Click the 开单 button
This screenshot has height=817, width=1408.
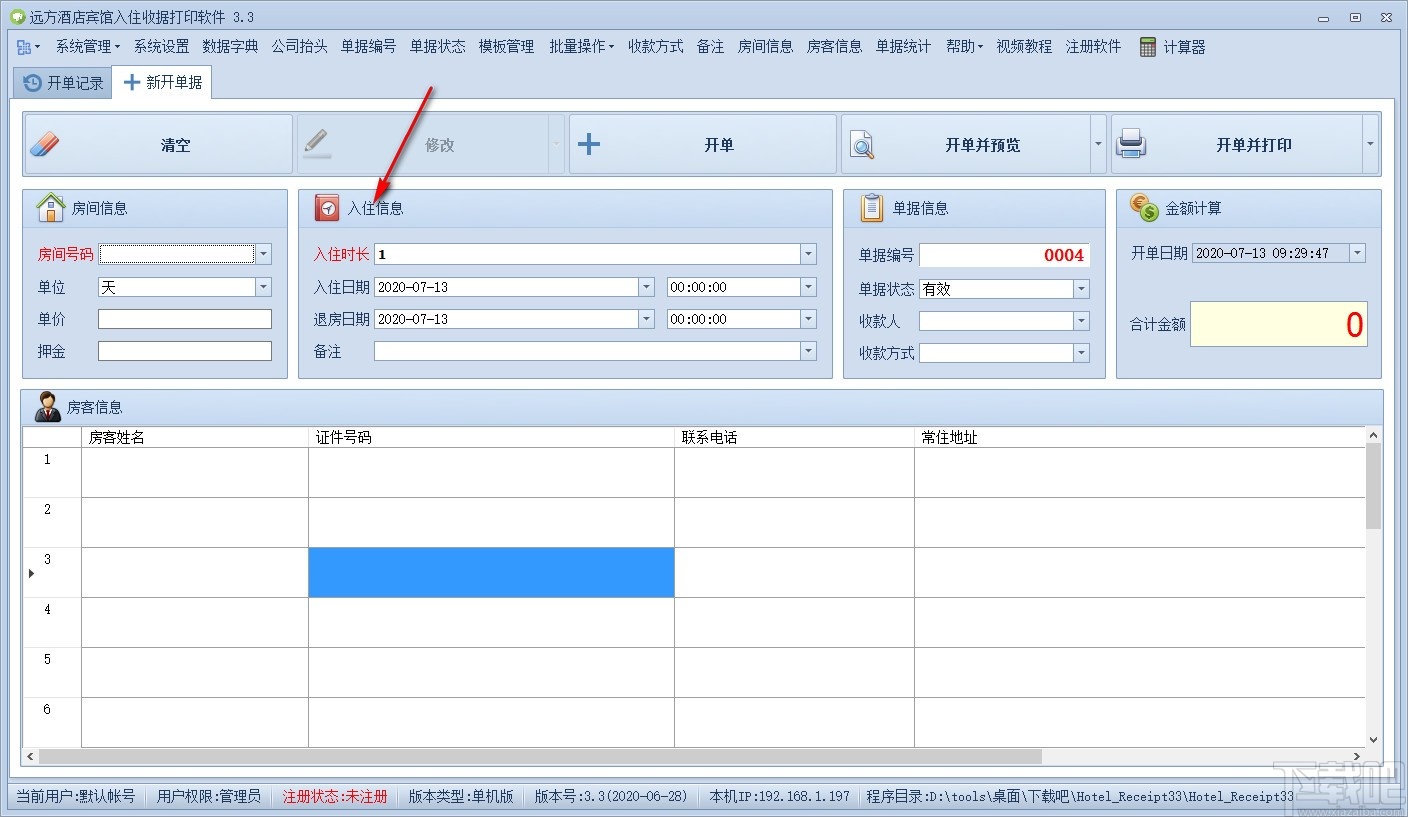703,145
